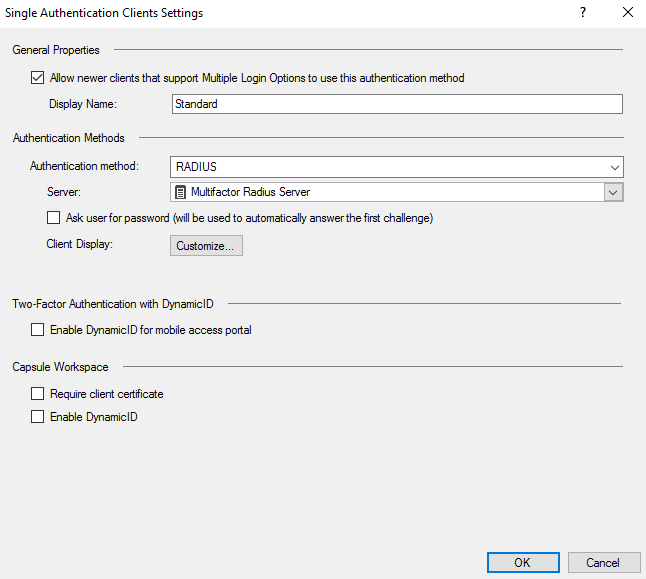Expand the Authentication method dropdown arrow

pyautogui.click(x=614, y=167)
